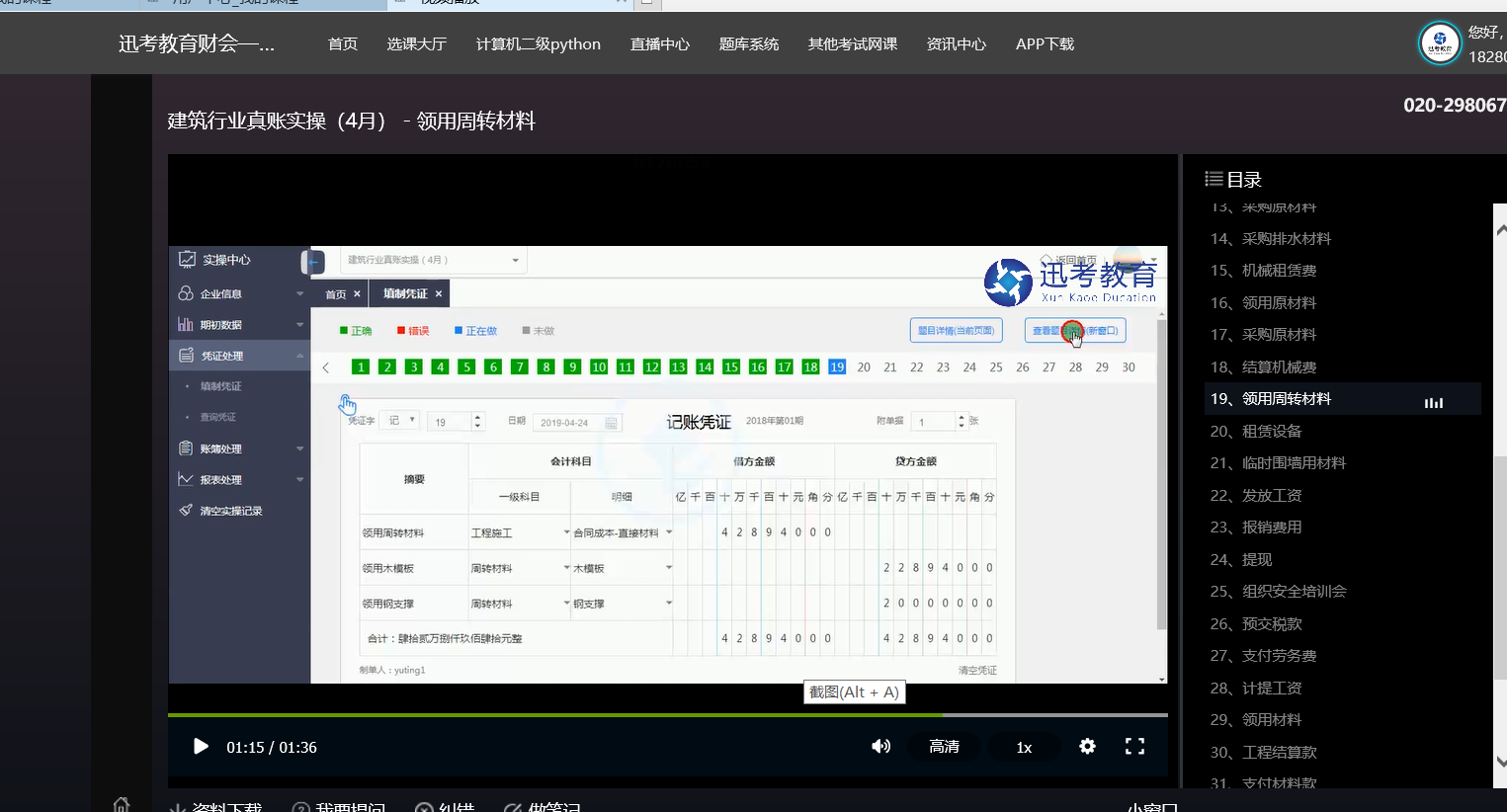Click the 迅考教育财会 site title

tap(197, 44)
